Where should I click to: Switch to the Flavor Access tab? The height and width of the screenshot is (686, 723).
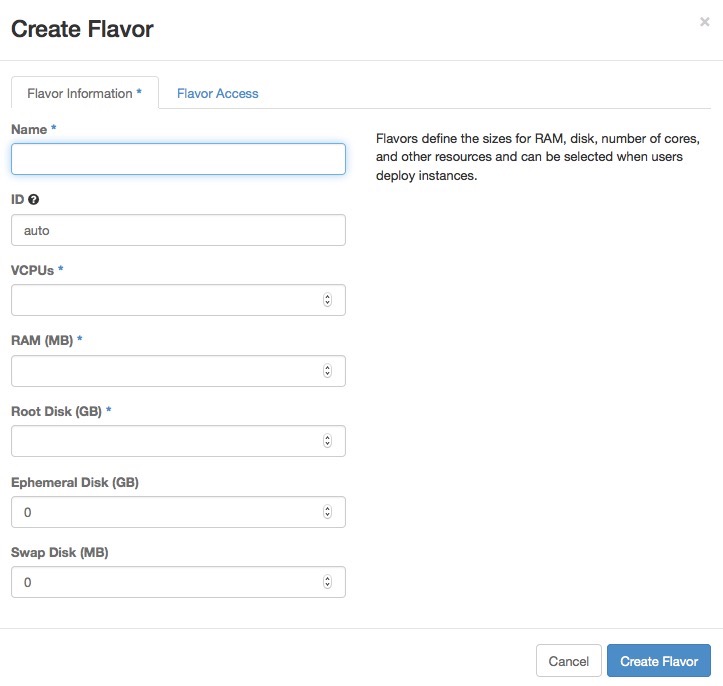(217, 93)
